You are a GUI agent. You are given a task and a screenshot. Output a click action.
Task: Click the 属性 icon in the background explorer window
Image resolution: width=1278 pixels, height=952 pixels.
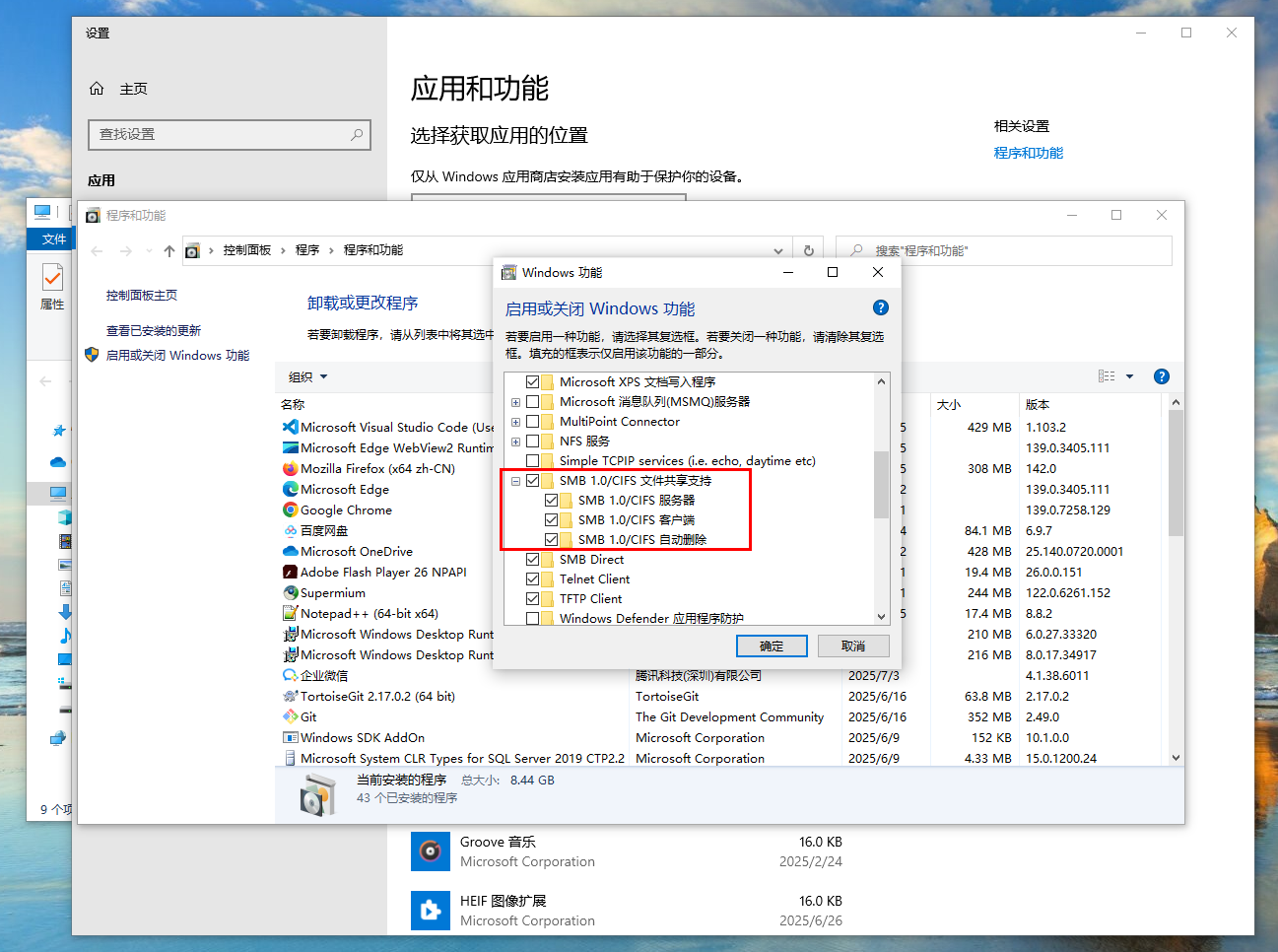pyautogui.click(x=52, y=277)
